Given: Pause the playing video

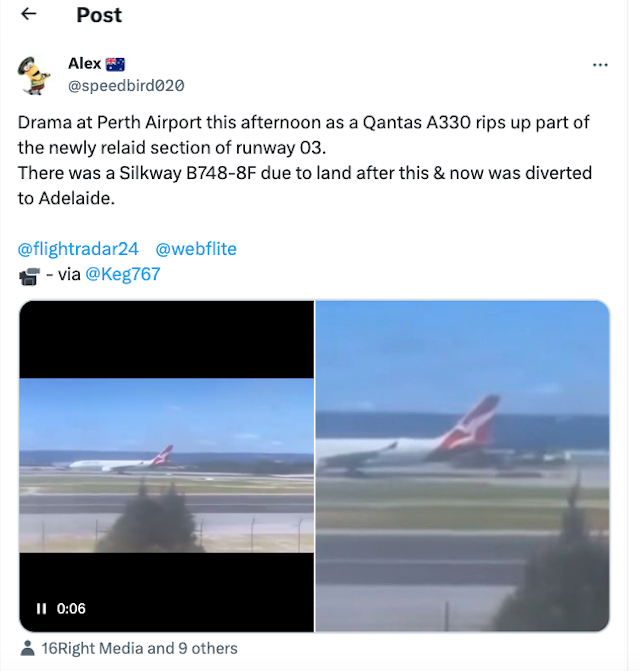Looking at the screenshot, I should click(x=41, y=608).
